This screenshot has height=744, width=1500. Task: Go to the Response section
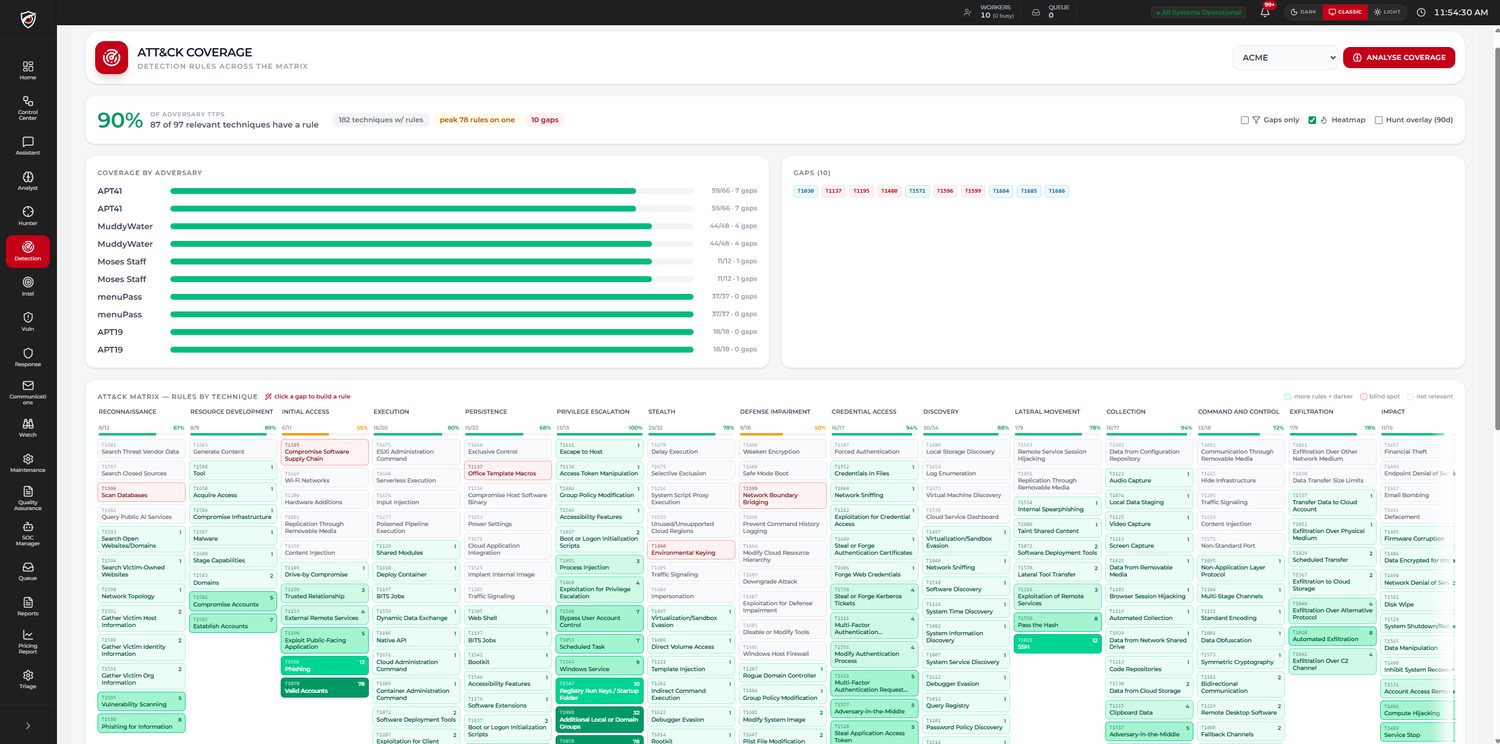pos(27,357)
